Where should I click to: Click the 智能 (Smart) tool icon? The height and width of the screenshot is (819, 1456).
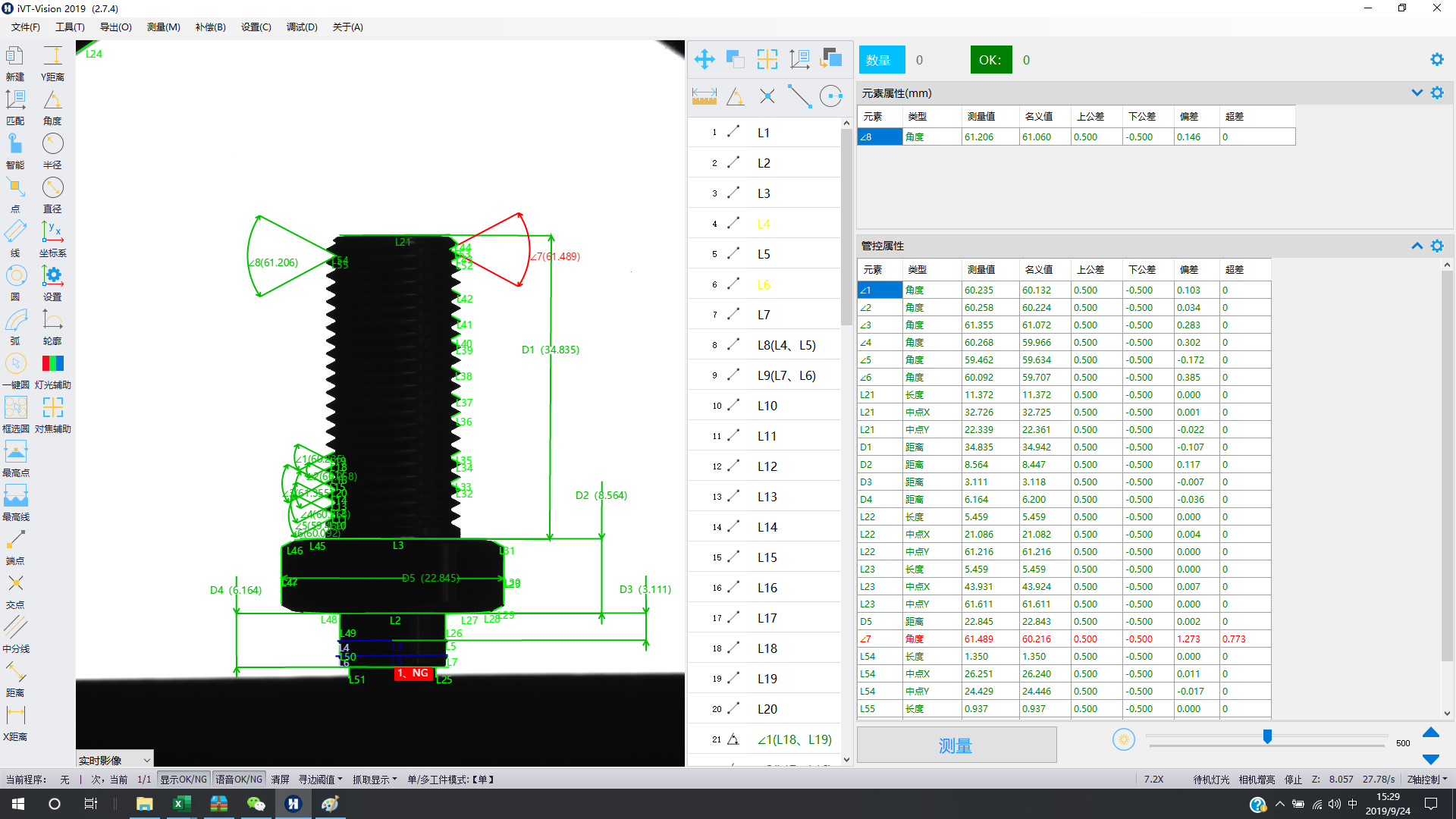15,144
